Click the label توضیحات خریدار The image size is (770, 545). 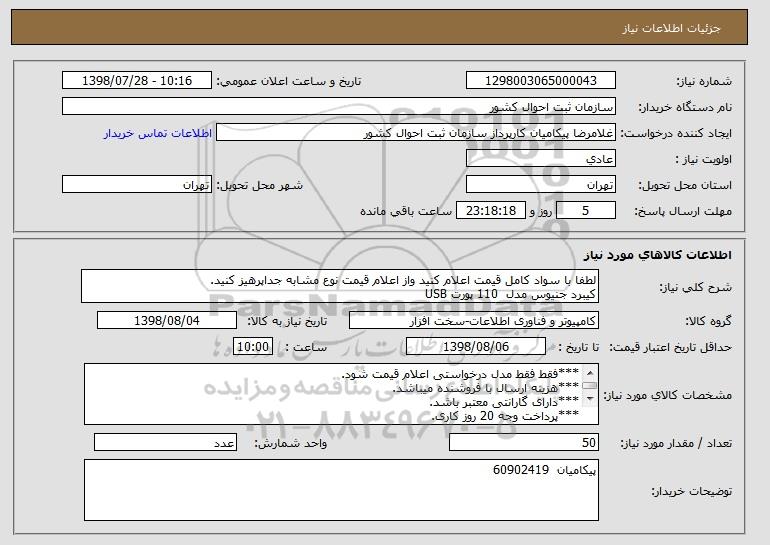[691, 491]
